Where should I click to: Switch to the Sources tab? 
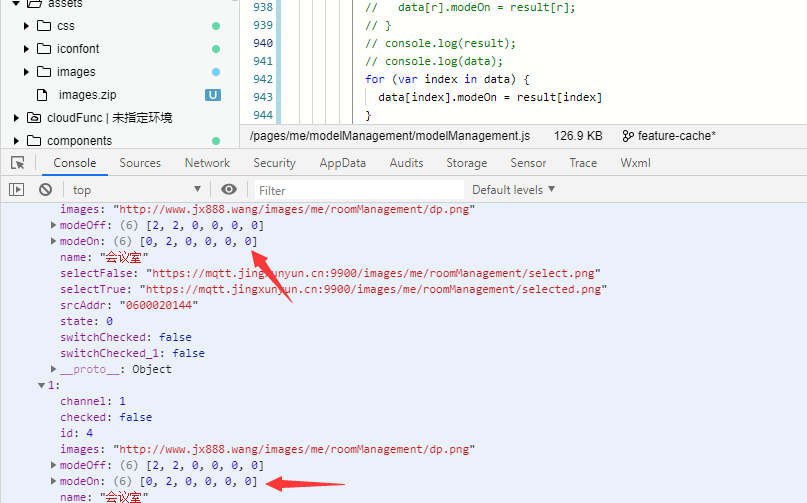click(140, 163)
